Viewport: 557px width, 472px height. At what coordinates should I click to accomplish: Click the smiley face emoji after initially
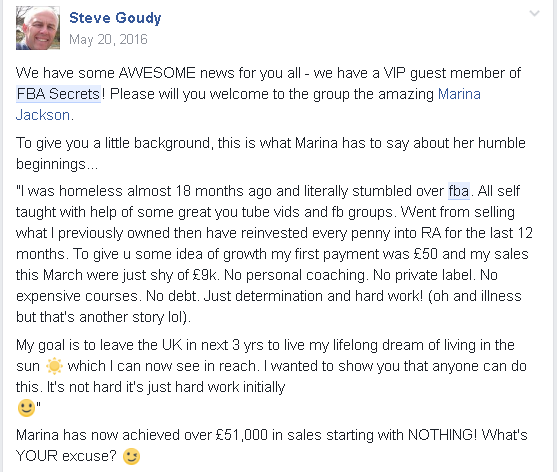26,408
